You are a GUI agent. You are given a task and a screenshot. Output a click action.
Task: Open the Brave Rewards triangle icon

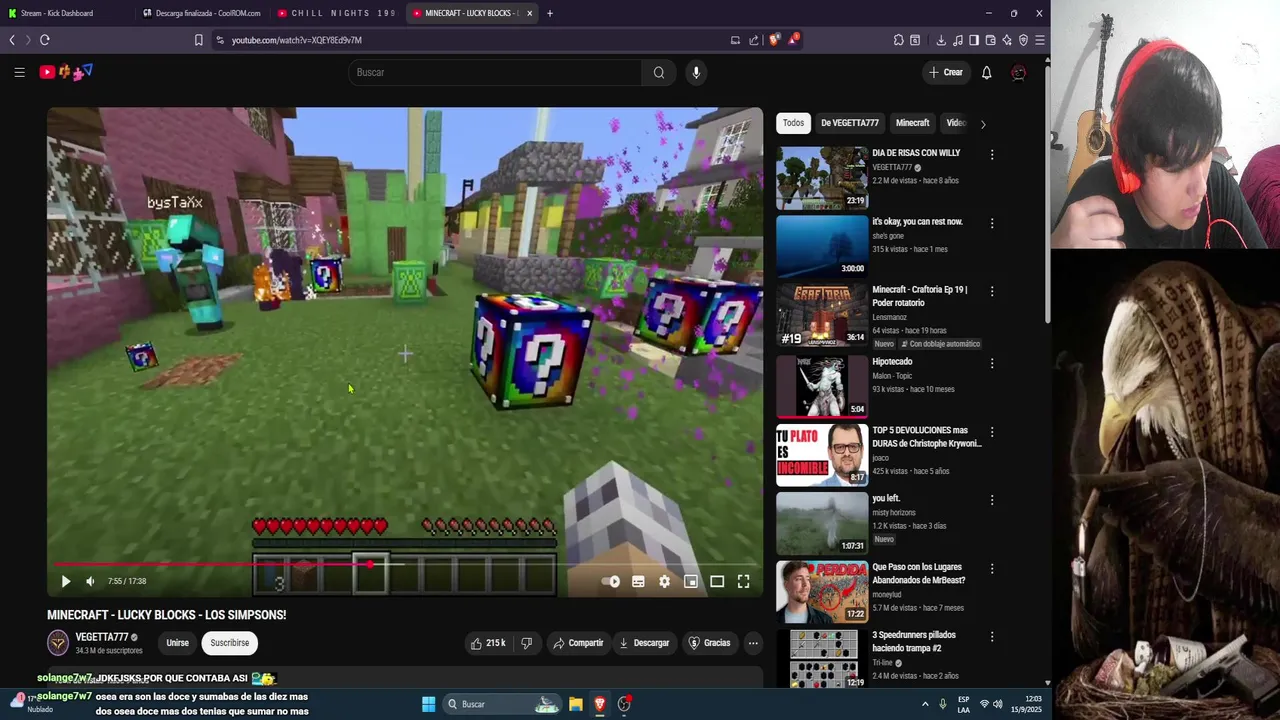pos(793,40)
